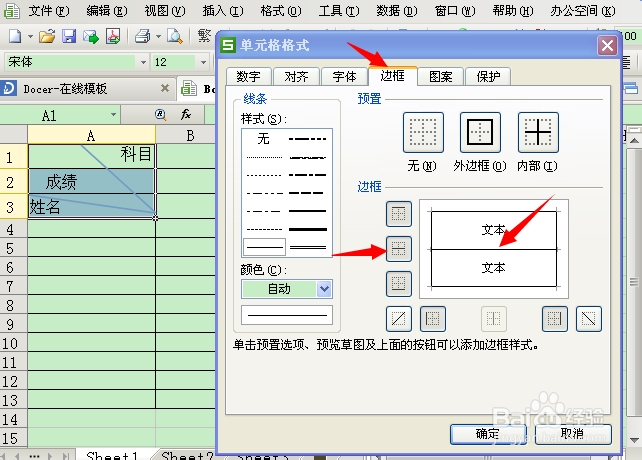The image size is (642, 460).
Task: Choose 无 (no line) style
Action: (x=264, y=139)
